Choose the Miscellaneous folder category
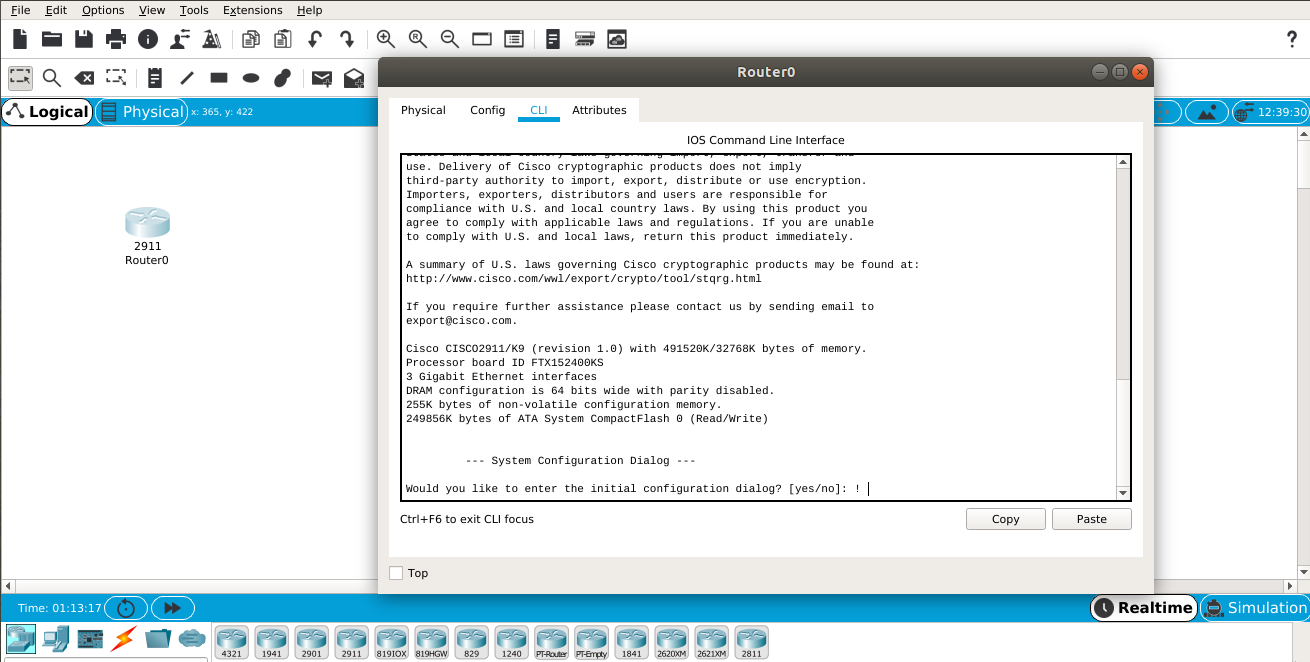Screen dimensions: 1310x662 [158, 638]
